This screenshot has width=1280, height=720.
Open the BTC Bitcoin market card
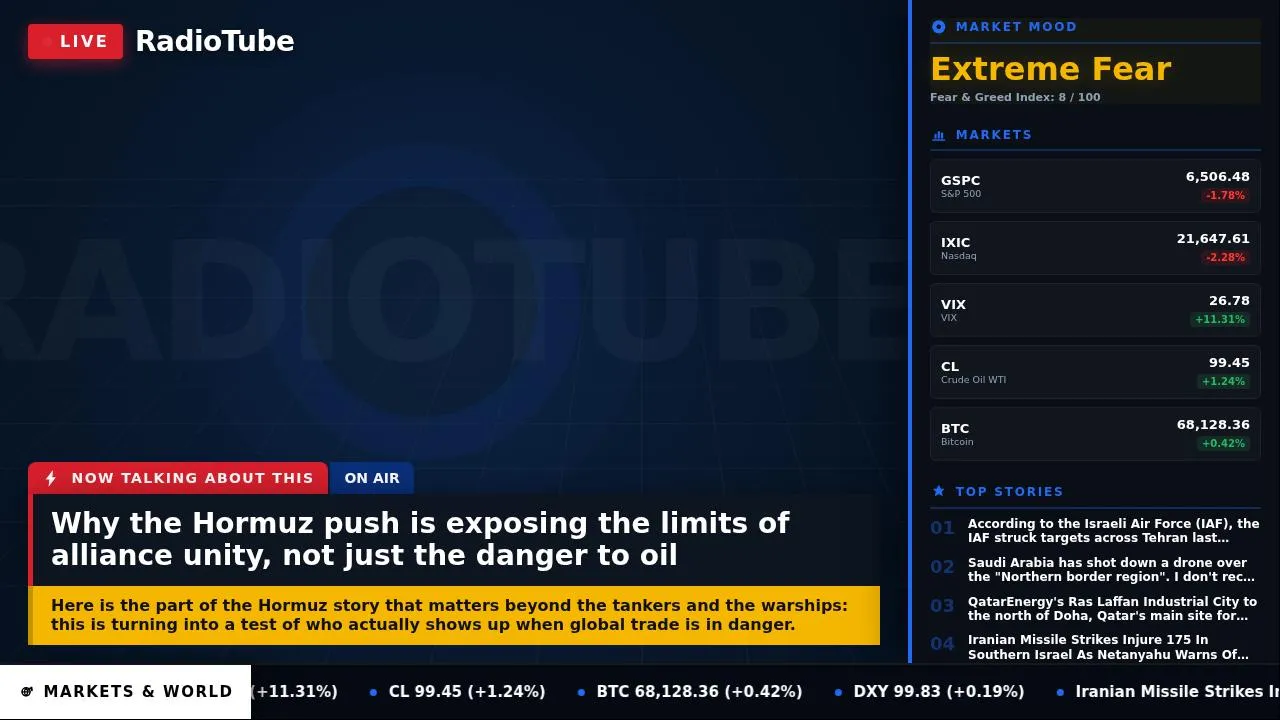tap(1095, 434)
